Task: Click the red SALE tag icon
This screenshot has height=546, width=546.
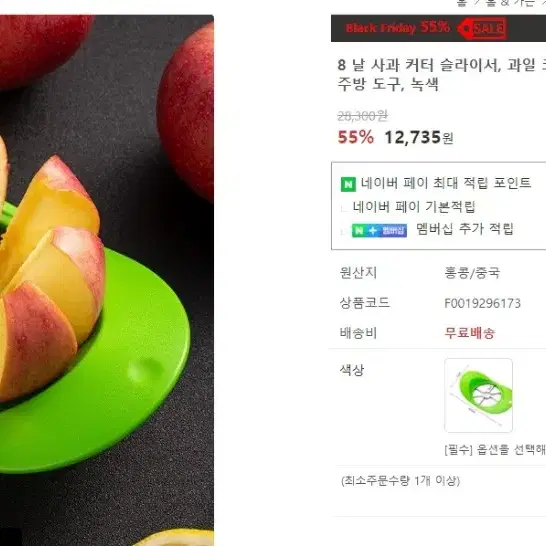Action: click(482, 28)
